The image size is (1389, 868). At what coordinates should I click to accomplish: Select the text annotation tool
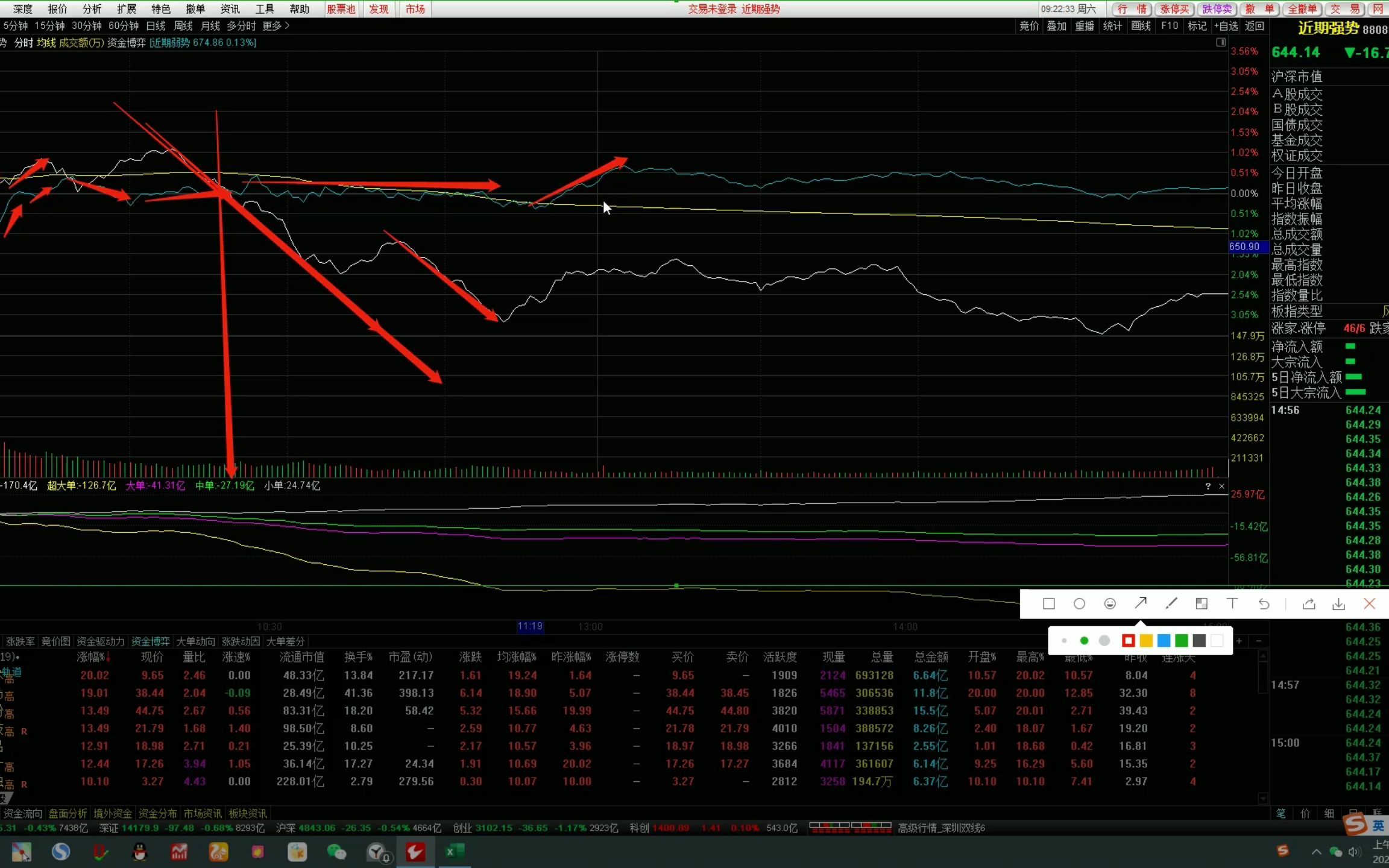pos(1232,603)
